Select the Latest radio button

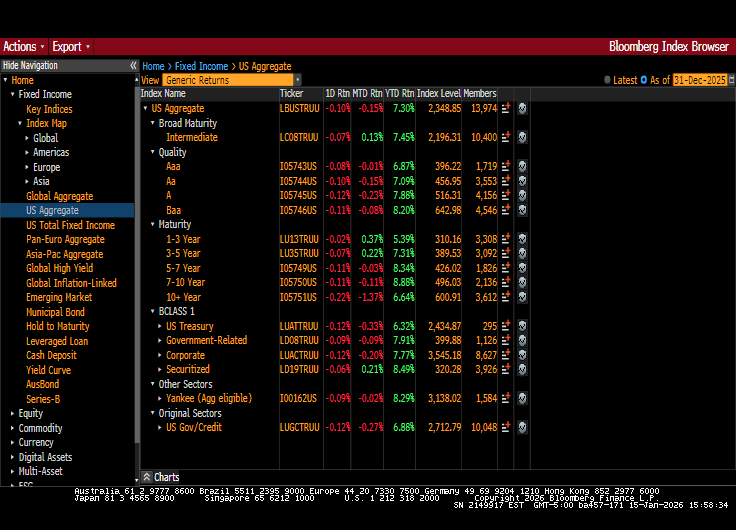coord(607,80)
